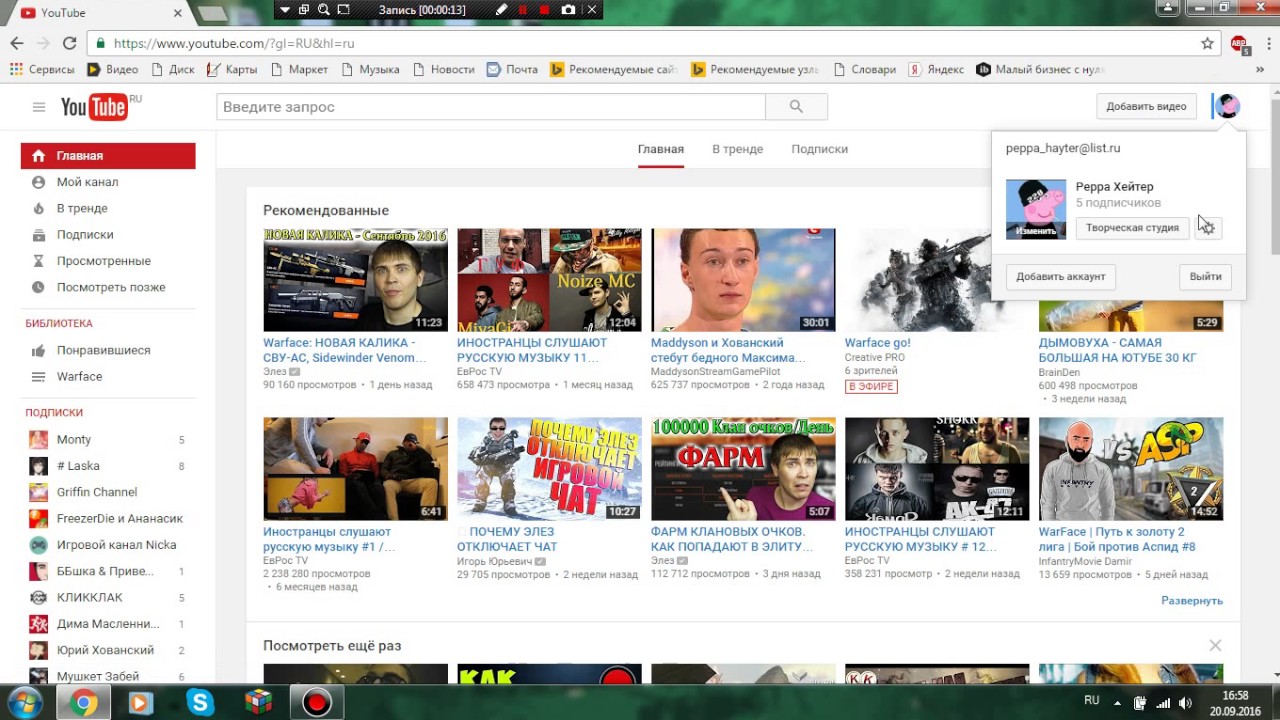This screenshot has height=720, width=1280.
Task: Open 'Warface: НОВАЯ КАЛИКА' video thumbnail
Action: 355,280
